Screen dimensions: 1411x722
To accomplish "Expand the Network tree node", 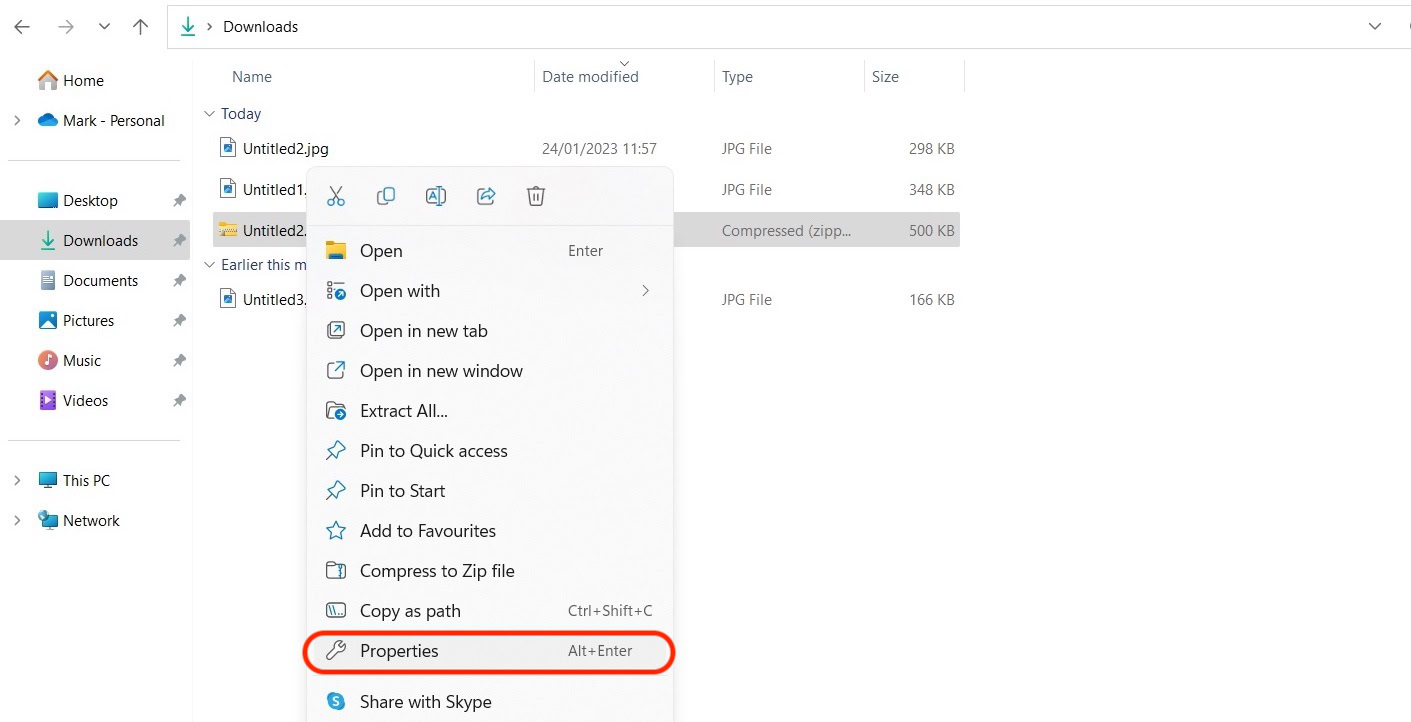I will coord(17,521).
